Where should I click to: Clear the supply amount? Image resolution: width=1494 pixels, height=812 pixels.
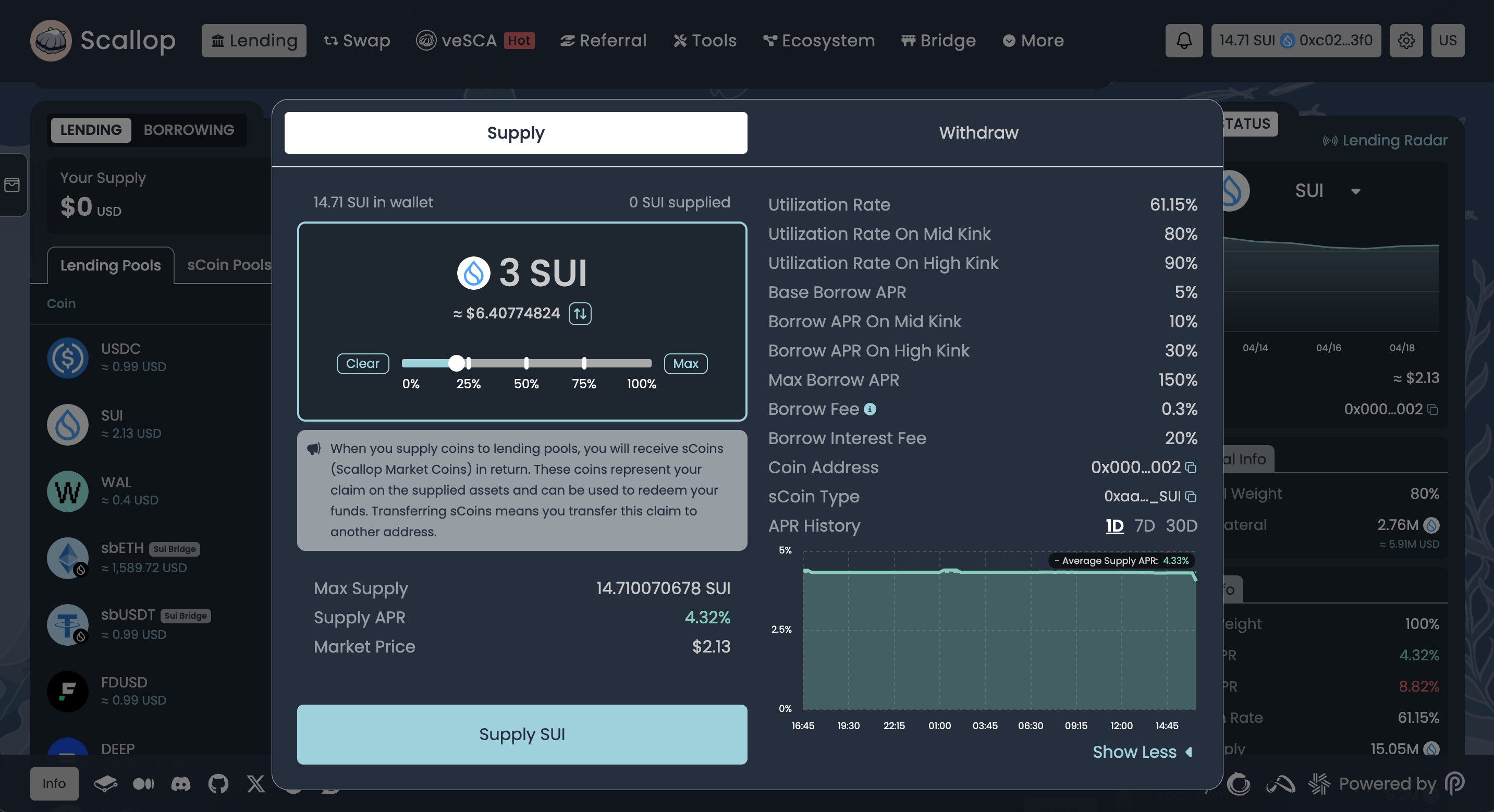362,364
